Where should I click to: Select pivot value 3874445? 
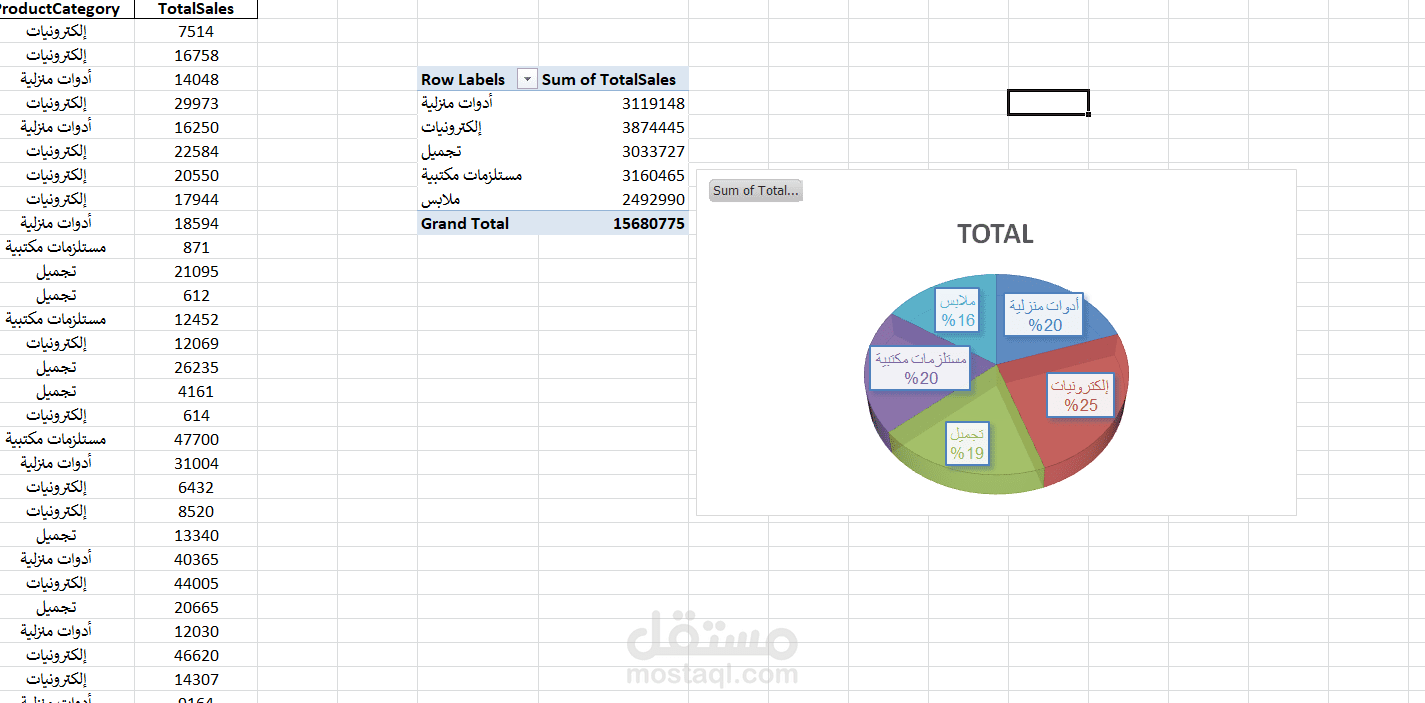coord(613,127)
